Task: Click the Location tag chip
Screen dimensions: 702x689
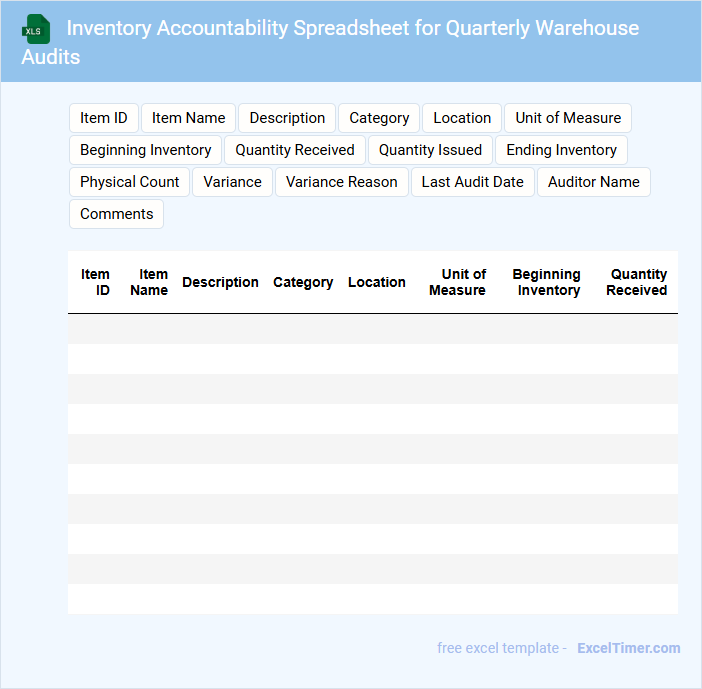Action: 462,118
